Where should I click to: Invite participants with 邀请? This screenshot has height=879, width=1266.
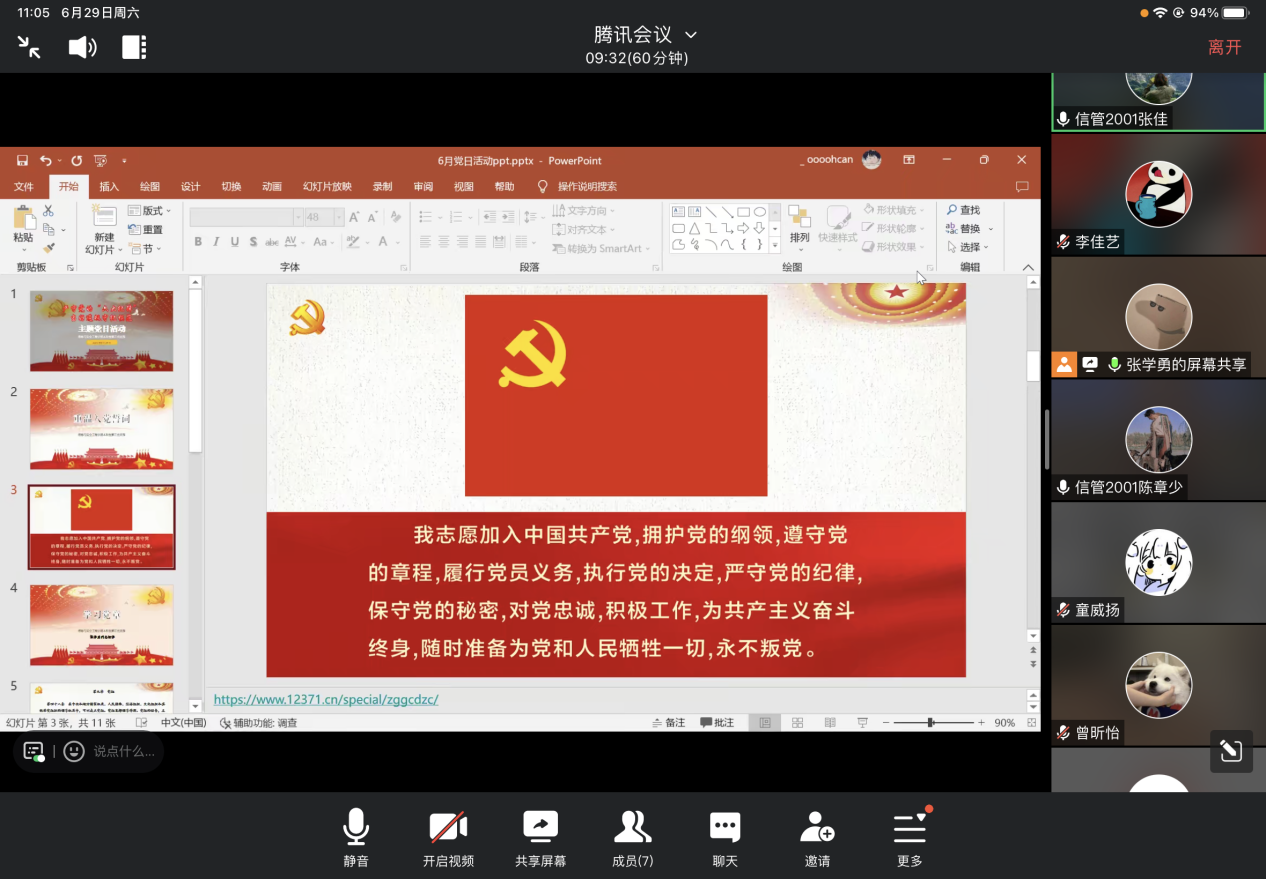coord(817,838)
